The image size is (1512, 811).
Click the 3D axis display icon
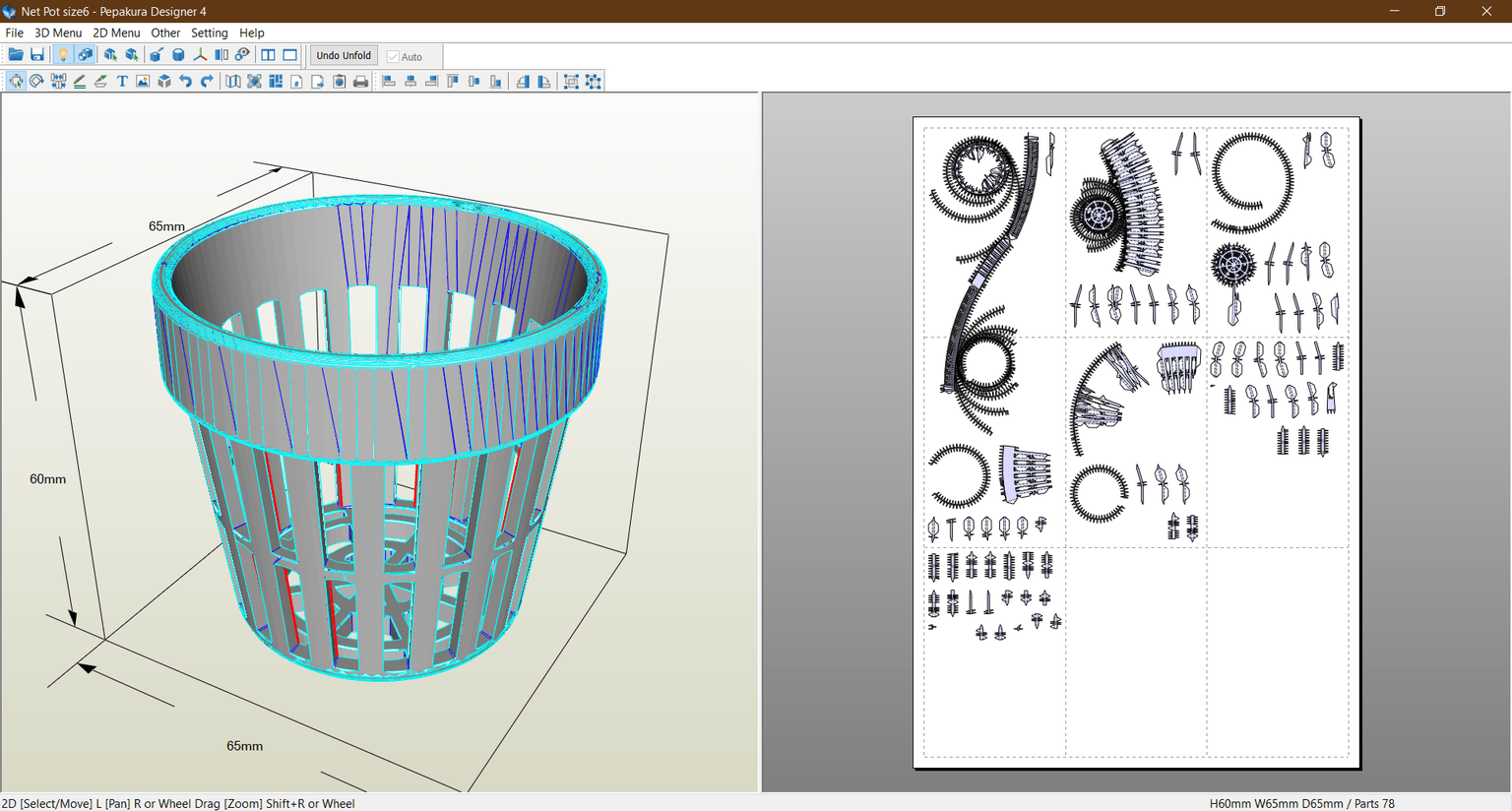[x=200, y=55]
